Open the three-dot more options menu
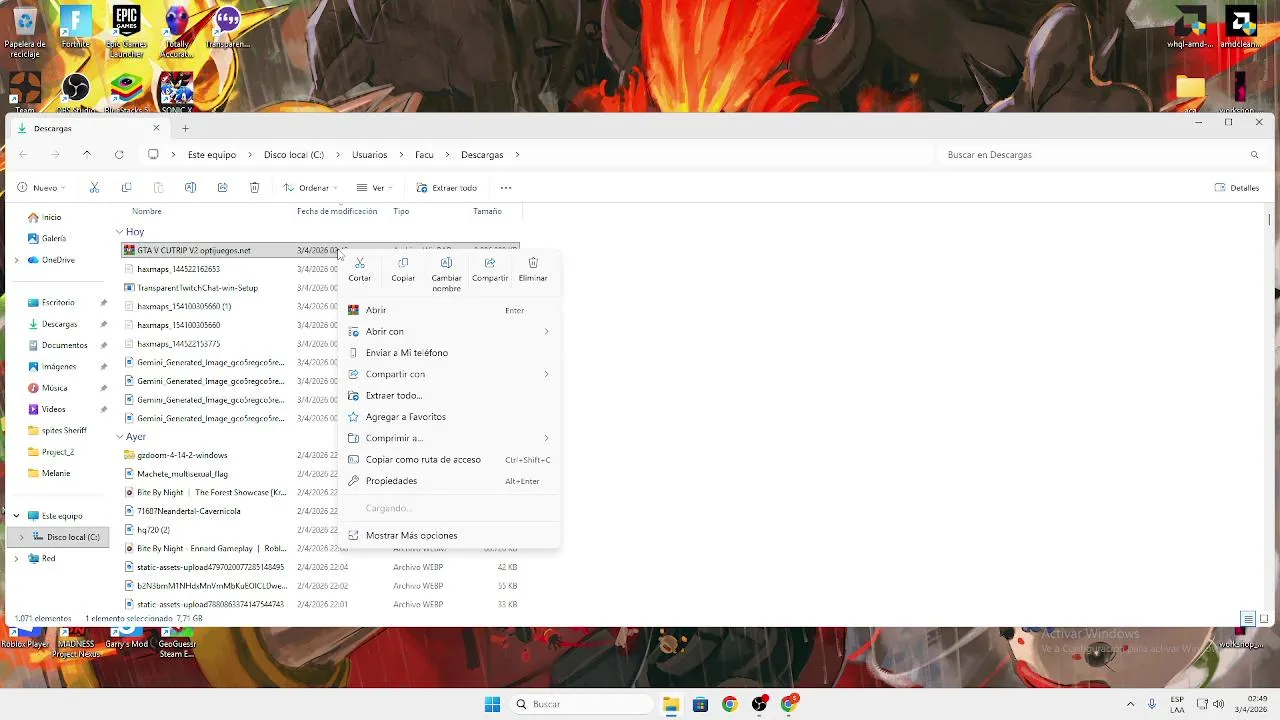1280x720 pixels. click(x=506, y=188)
